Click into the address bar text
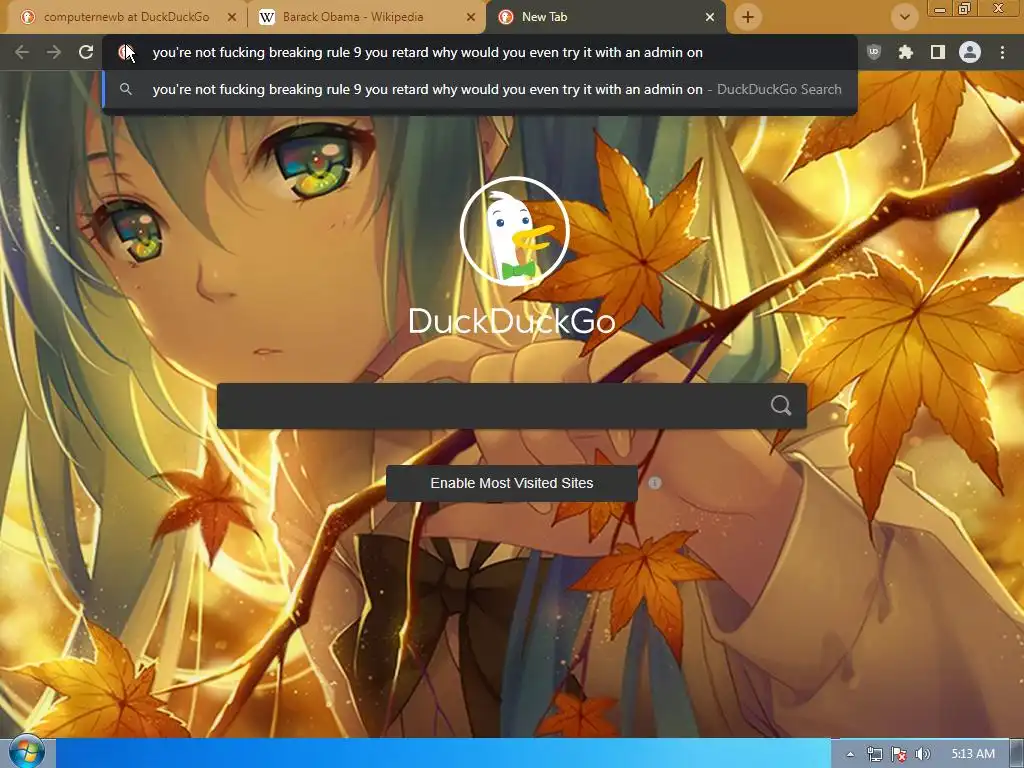 pyautogui.click(x=427, y=52)
